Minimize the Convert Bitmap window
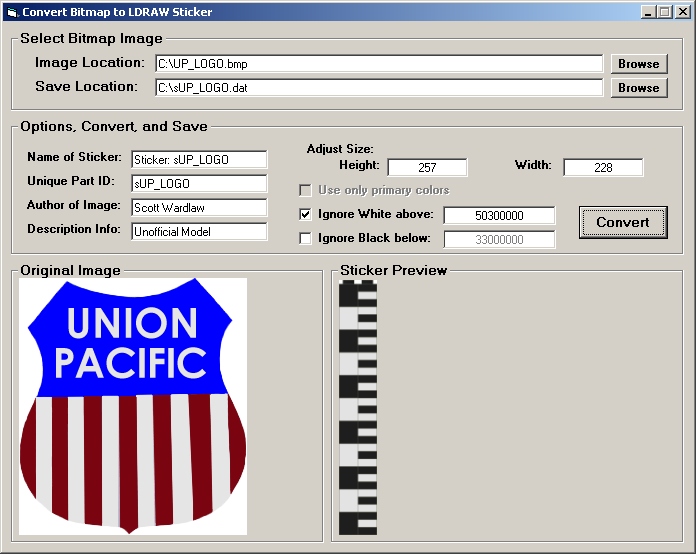Screen dimensions: 696x554 click(x=648, y=12)
